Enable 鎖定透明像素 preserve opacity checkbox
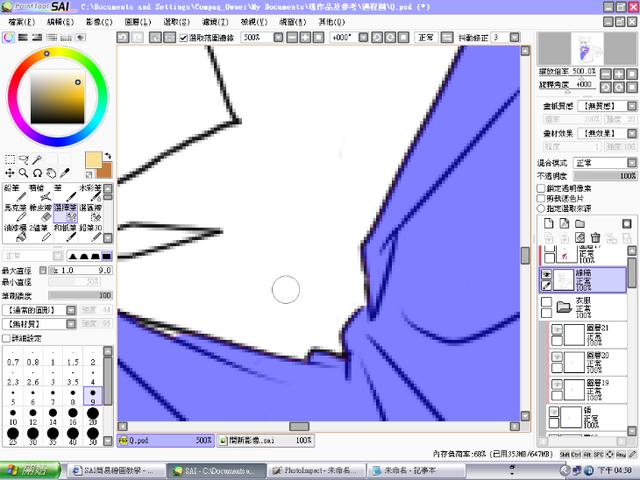The image size is (640, 480). pyautogui.click(x=541, y=189)
